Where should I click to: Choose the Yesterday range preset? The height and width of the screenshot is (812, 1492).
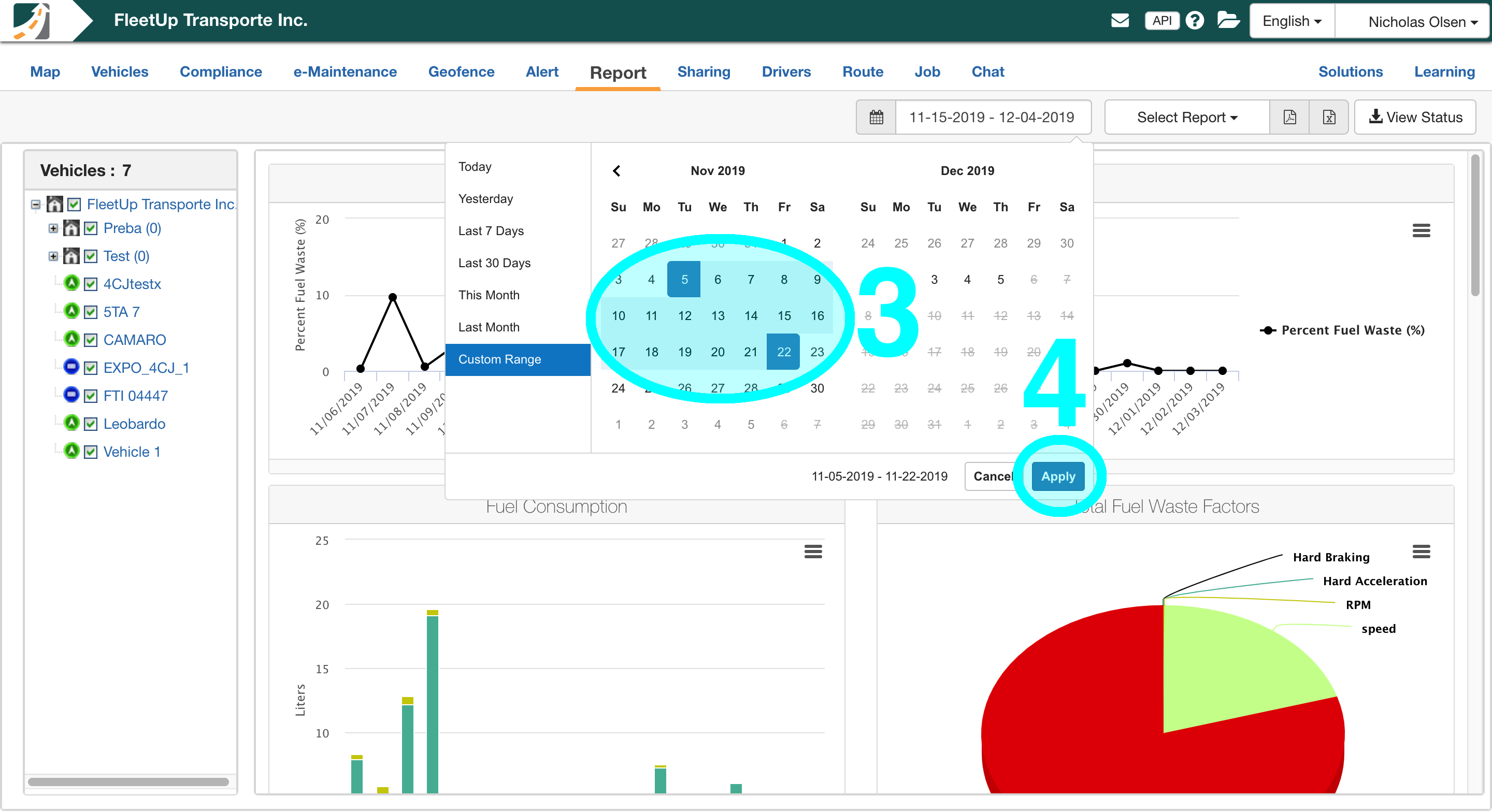click(519, 199)
